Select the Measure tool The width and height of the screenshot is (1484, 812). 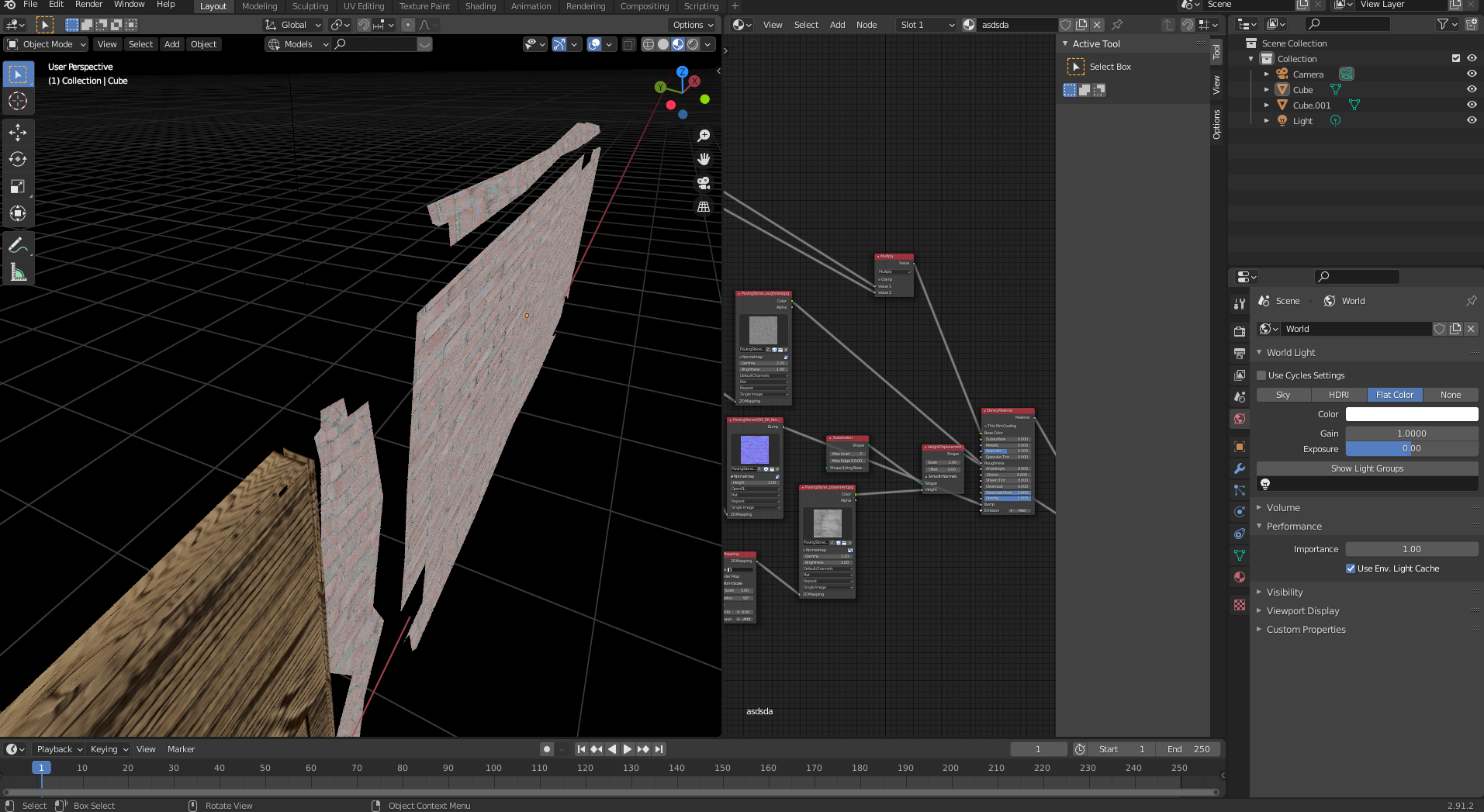tap(18, 272)
